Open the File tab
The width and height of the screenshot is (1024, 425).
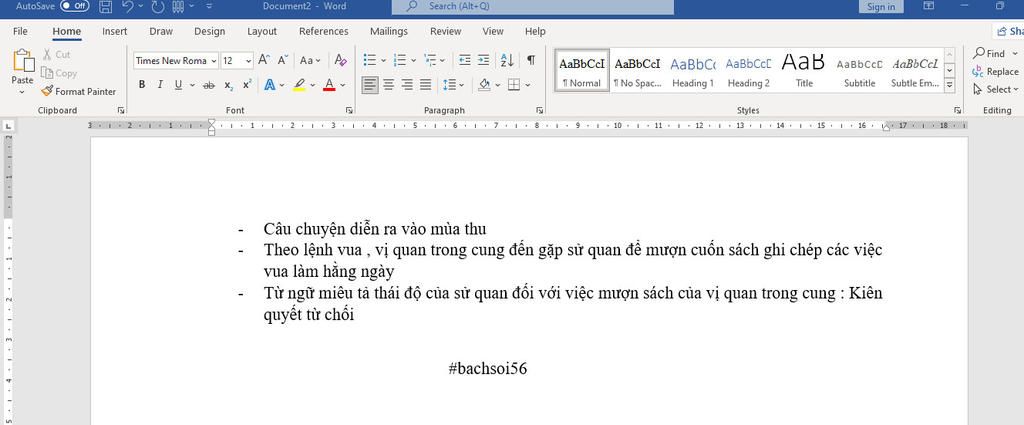point(20,31)
